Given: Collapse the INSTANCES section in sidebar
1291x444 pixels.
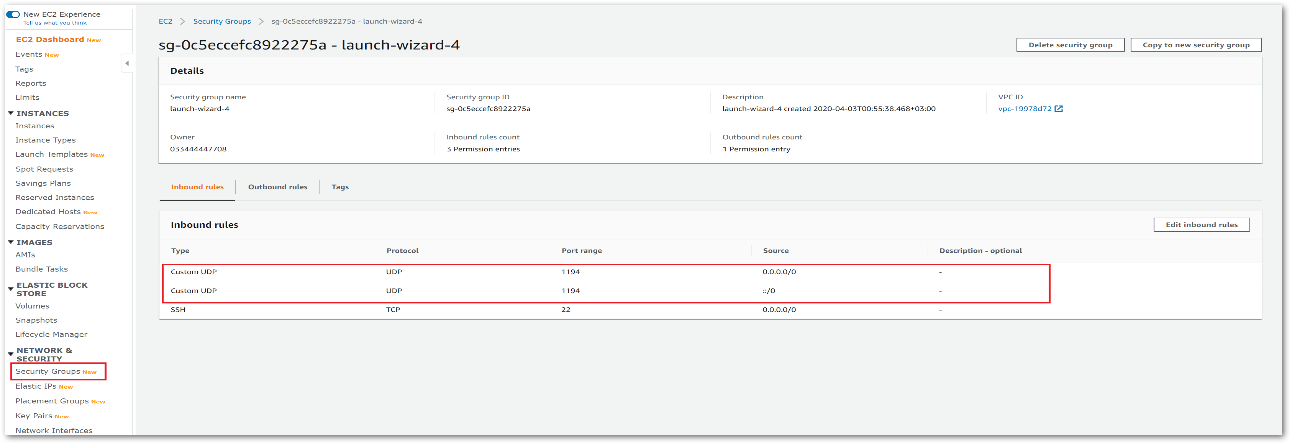Looking at the screenshot, I should (x=10, y=113).
